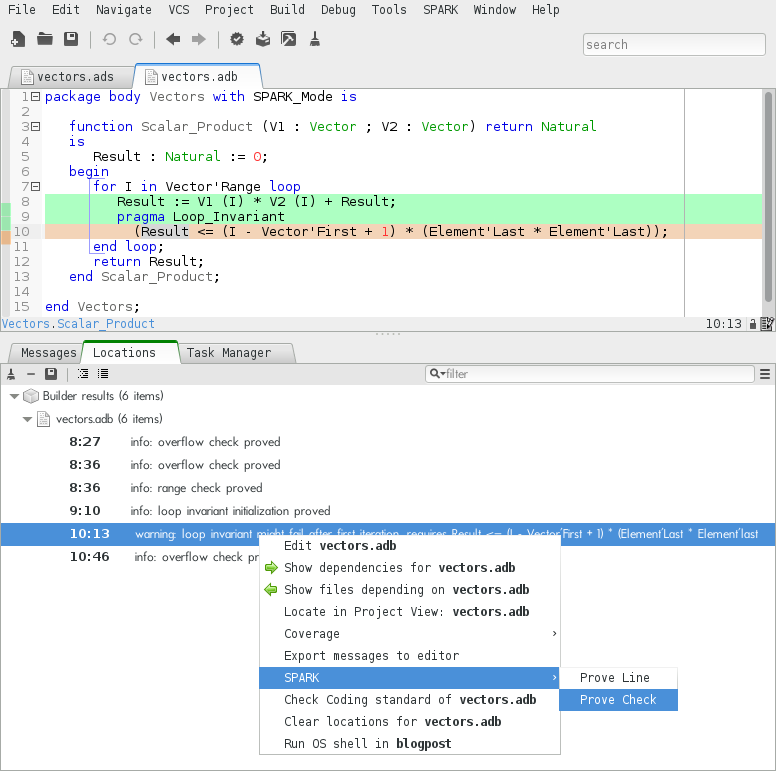Collapse the Builder results tree node

coord(14,396)
